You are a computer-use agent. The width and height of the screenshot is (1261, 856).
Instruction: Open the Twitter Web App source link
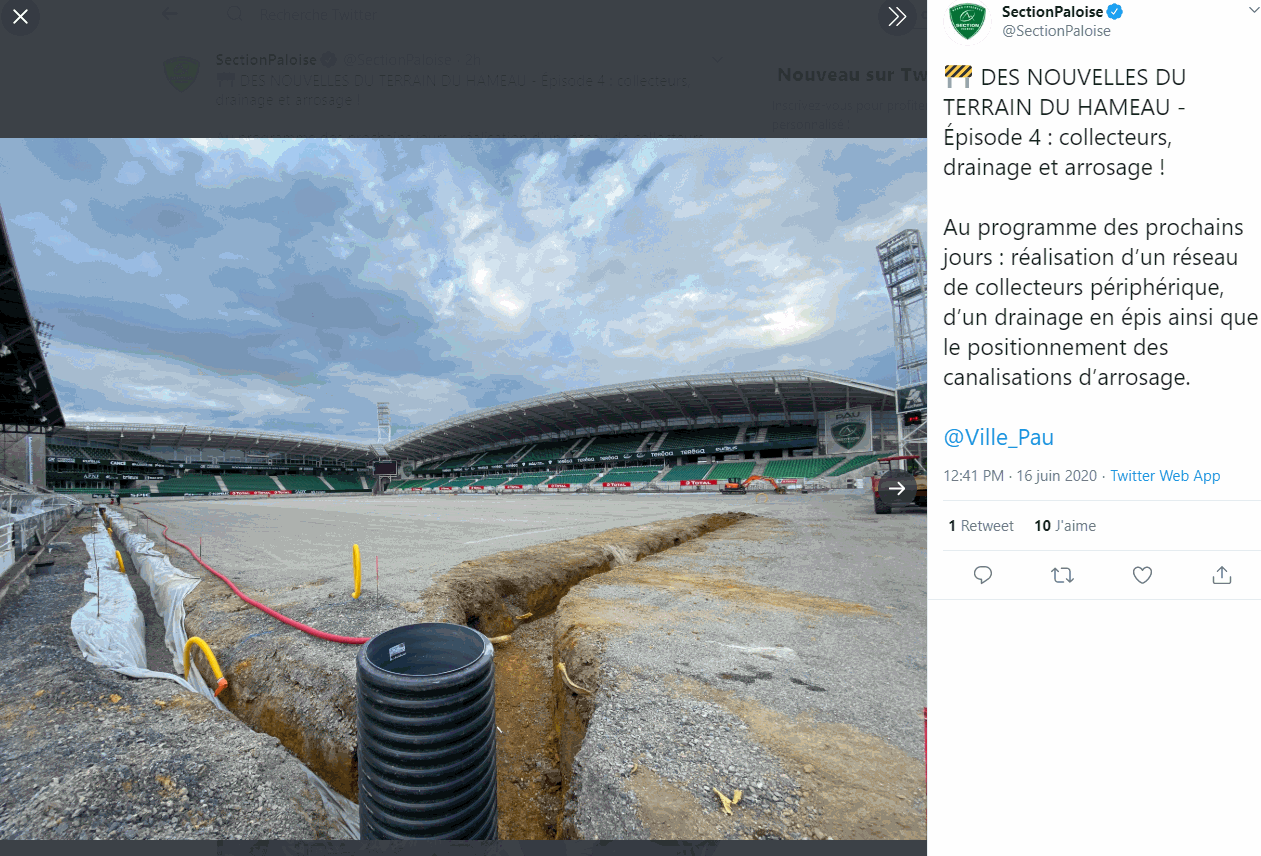pos(1165,476)
